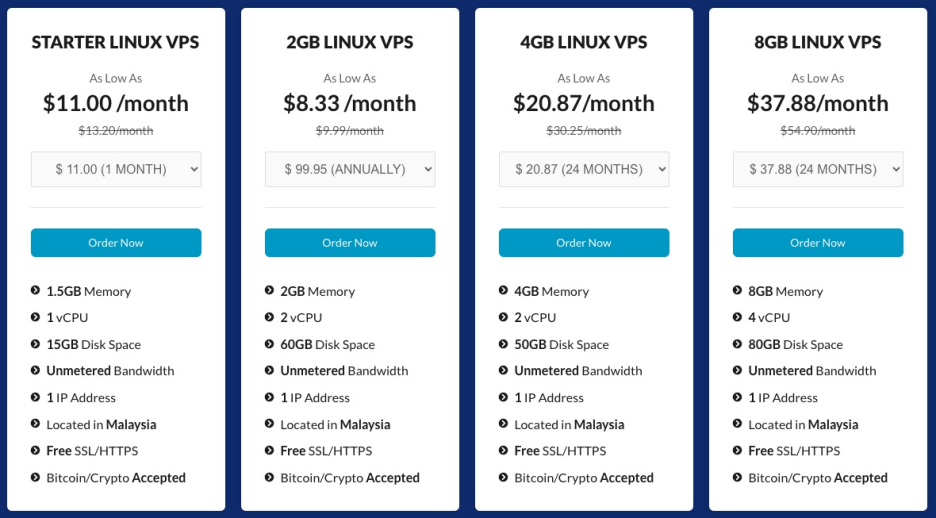Click bullet icon beside 1.5GB Memory
The image size is (936, 518).
point(35,291)
